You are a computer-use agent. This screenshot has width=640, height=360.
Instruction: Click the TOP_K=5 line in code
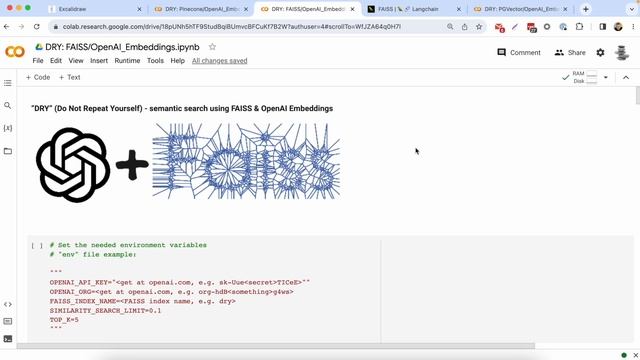(x=64, y=320)
